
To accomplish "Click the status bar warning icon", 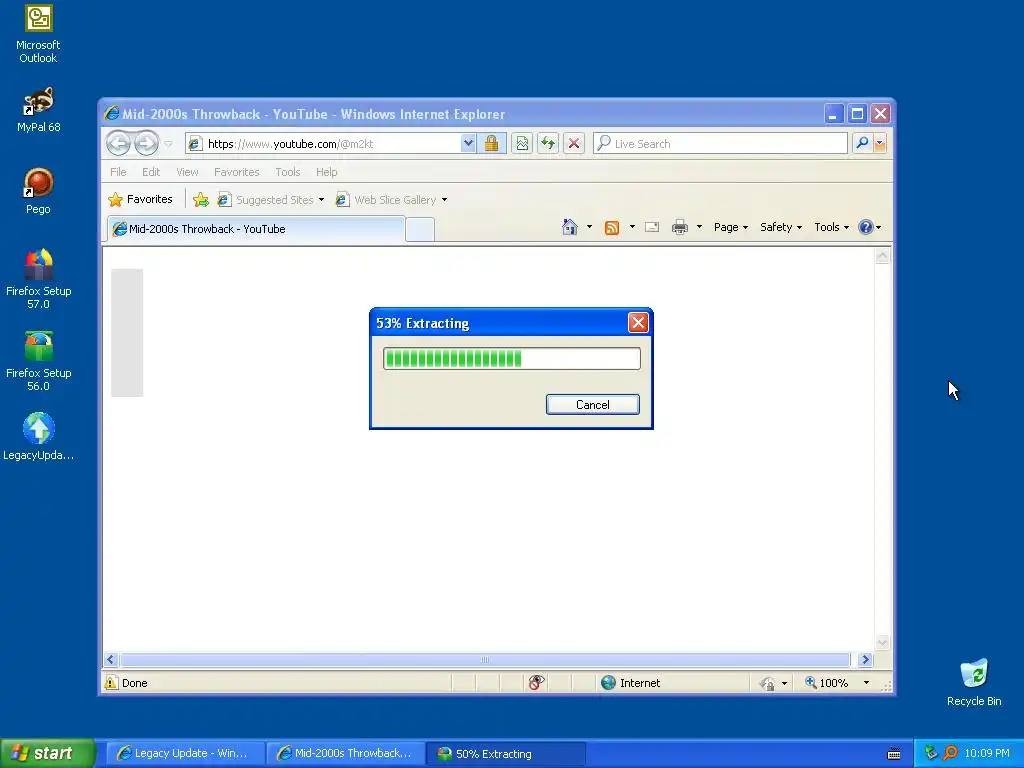I will 112,682.
